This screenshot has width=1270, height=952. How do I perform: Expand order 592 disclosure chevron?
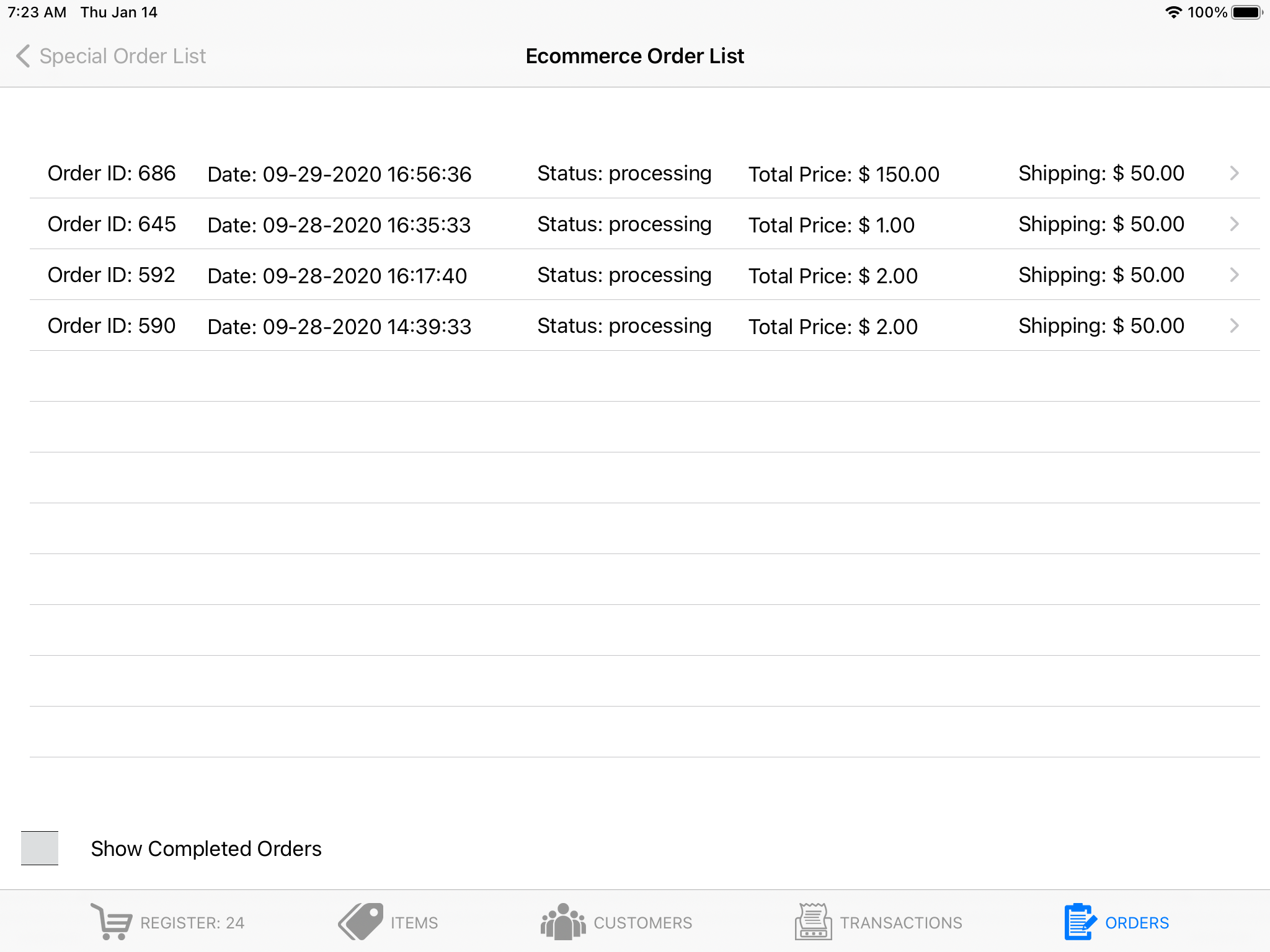click(x=1234, y=275)
